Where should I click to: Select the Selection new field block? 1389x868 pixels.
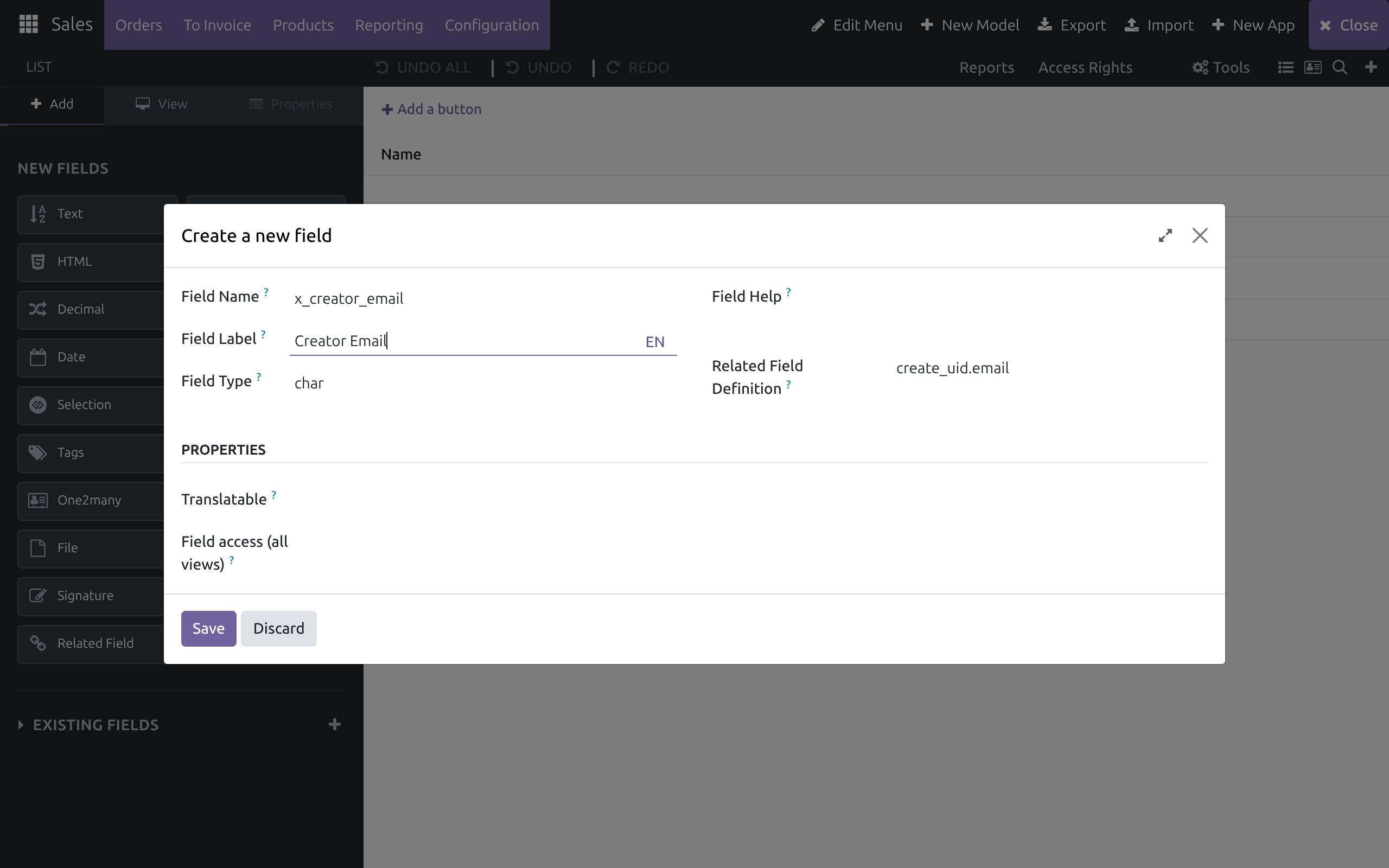[91, 405]
